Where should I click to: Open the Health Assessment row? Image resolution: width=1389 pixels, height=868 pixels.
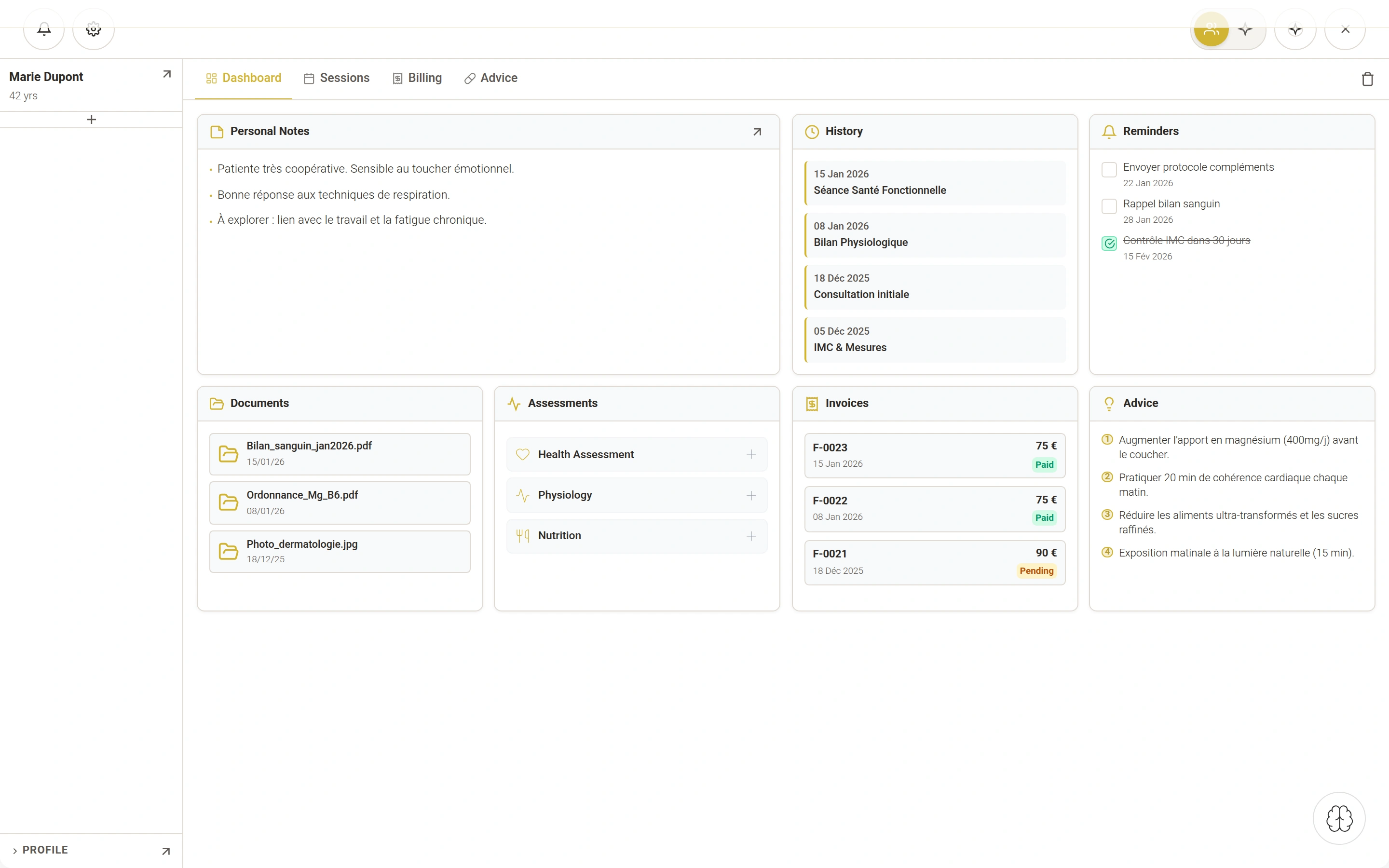click(x=637, y=454)
